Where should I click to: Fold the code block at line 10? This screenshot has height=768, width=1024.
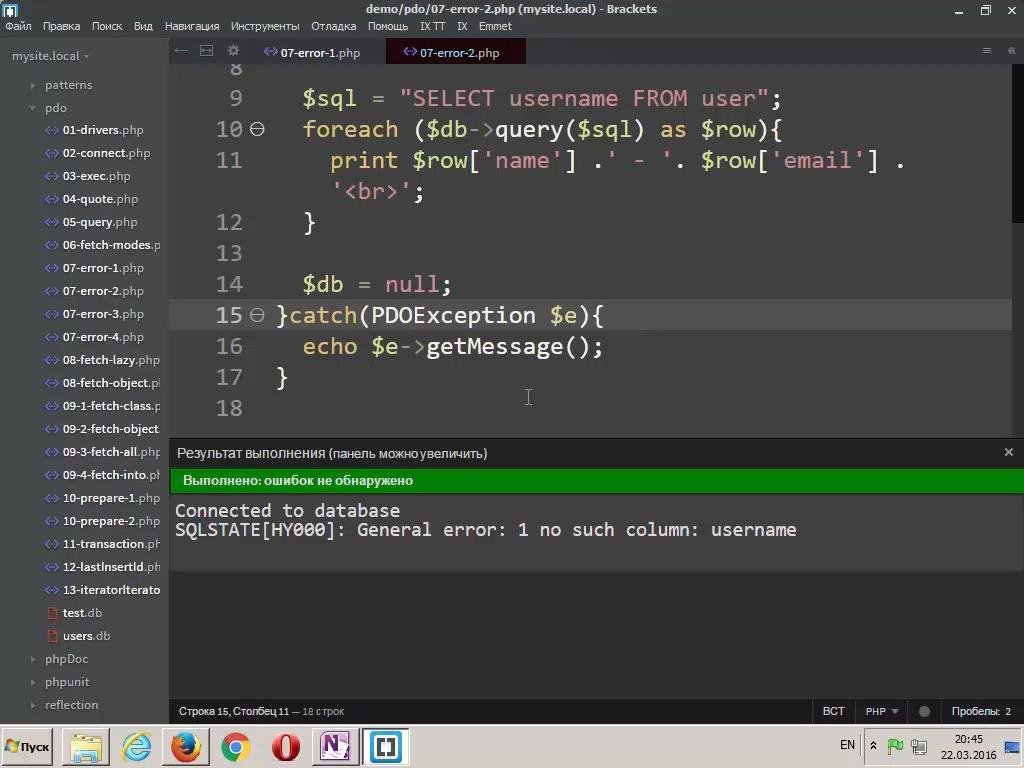pos(257,129)
